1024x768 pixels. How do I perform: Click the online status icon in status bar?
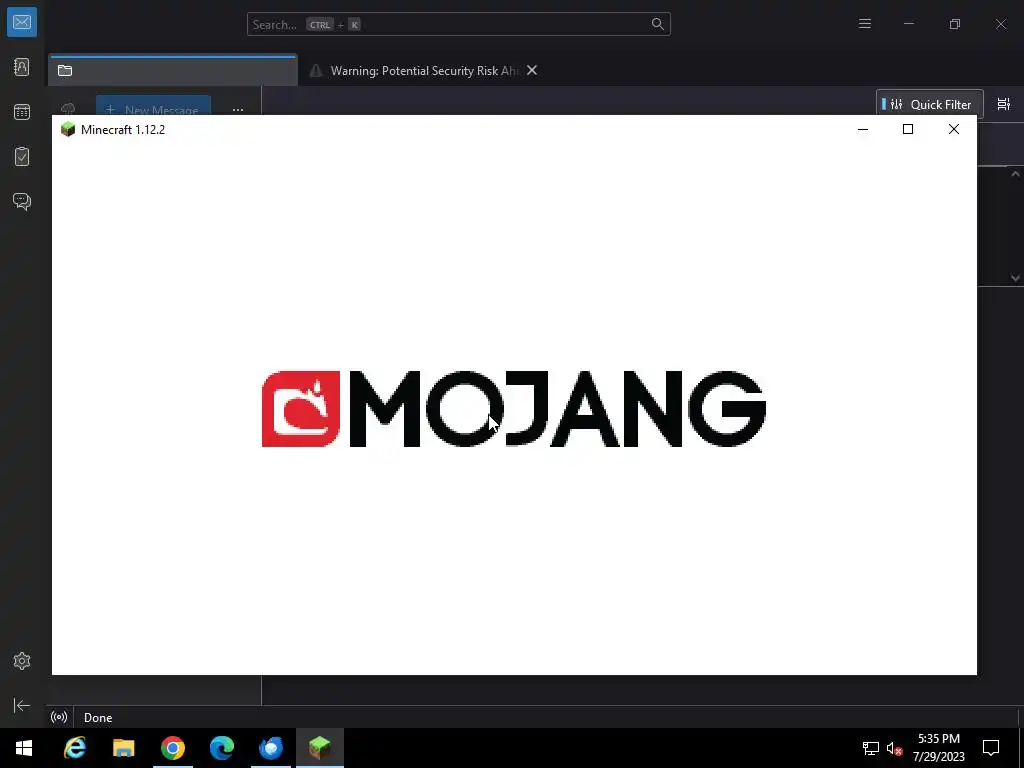click(x=59, y=717)
